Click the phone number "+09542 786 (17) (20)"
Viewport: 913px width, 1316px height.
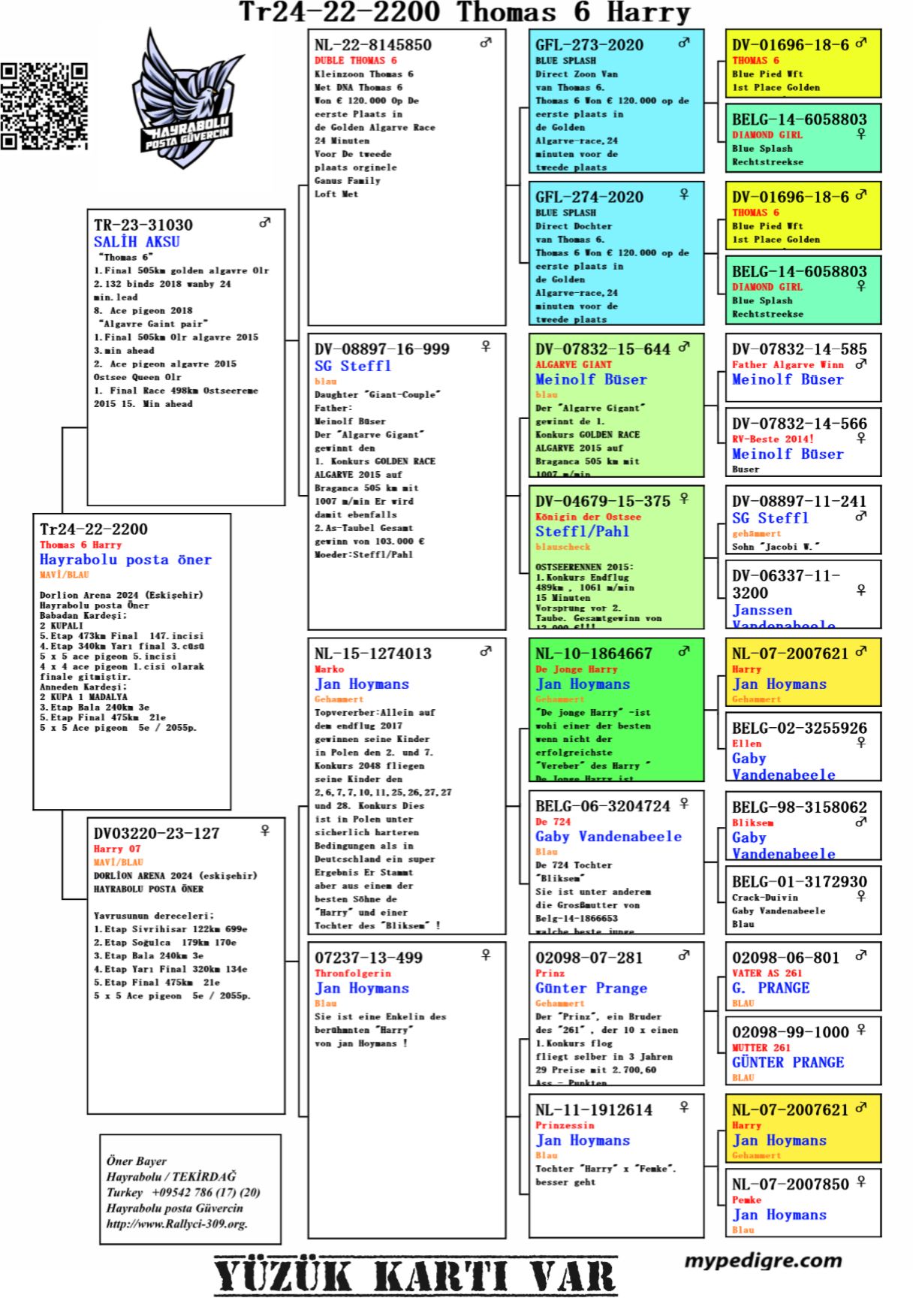click(206, 1192)
